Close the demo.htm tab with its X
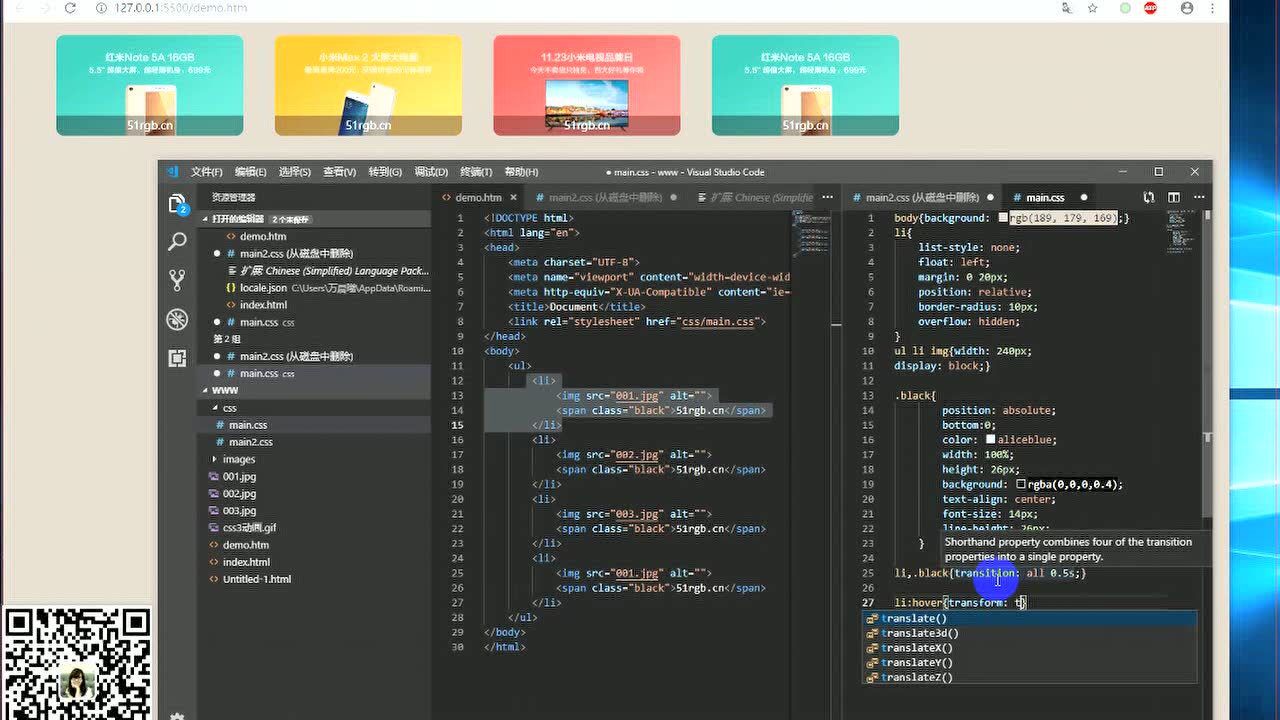The height and width of the screenshot is (720, 1280). coord(513,198)
